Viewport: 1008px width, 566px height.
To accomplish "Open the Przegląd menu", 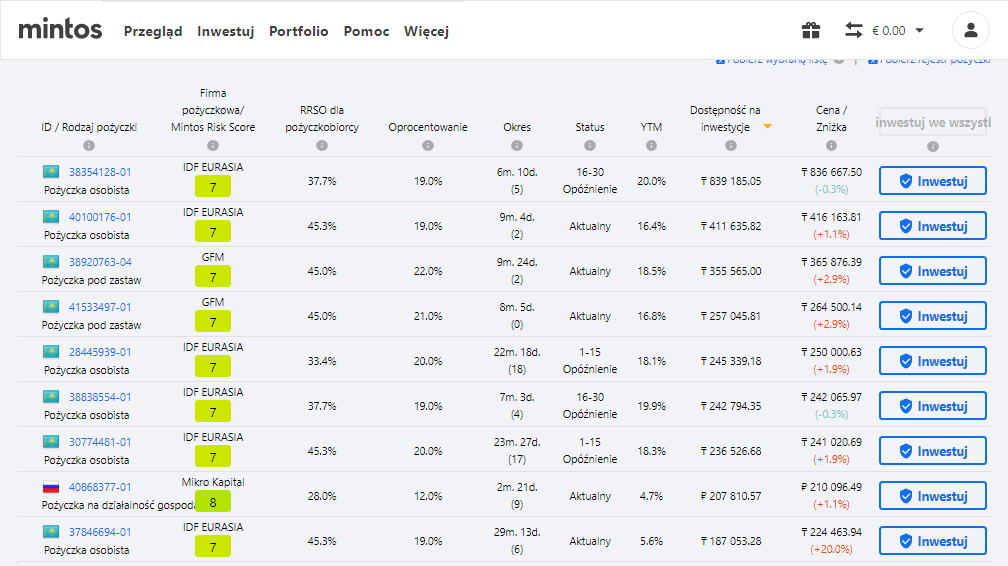I will pos(153,31).
